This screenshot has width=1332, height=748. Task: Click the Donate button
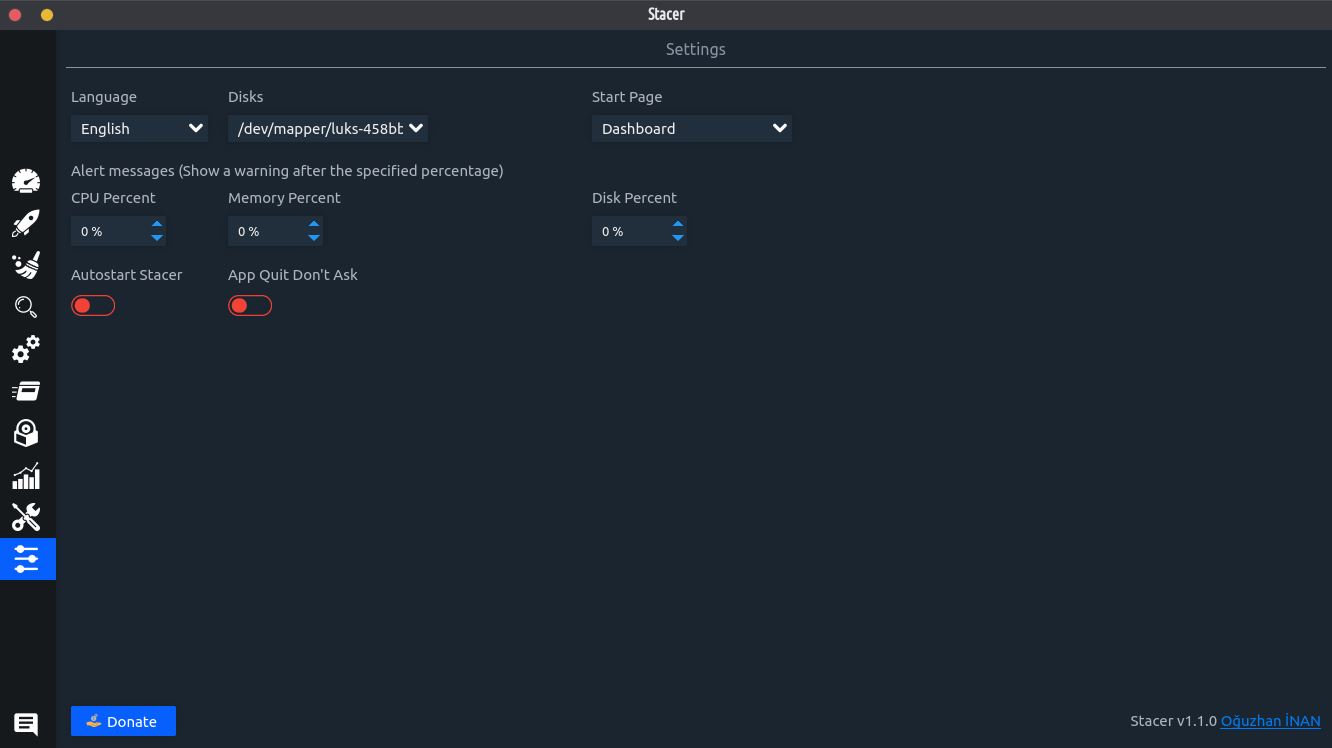click(123, 721)
